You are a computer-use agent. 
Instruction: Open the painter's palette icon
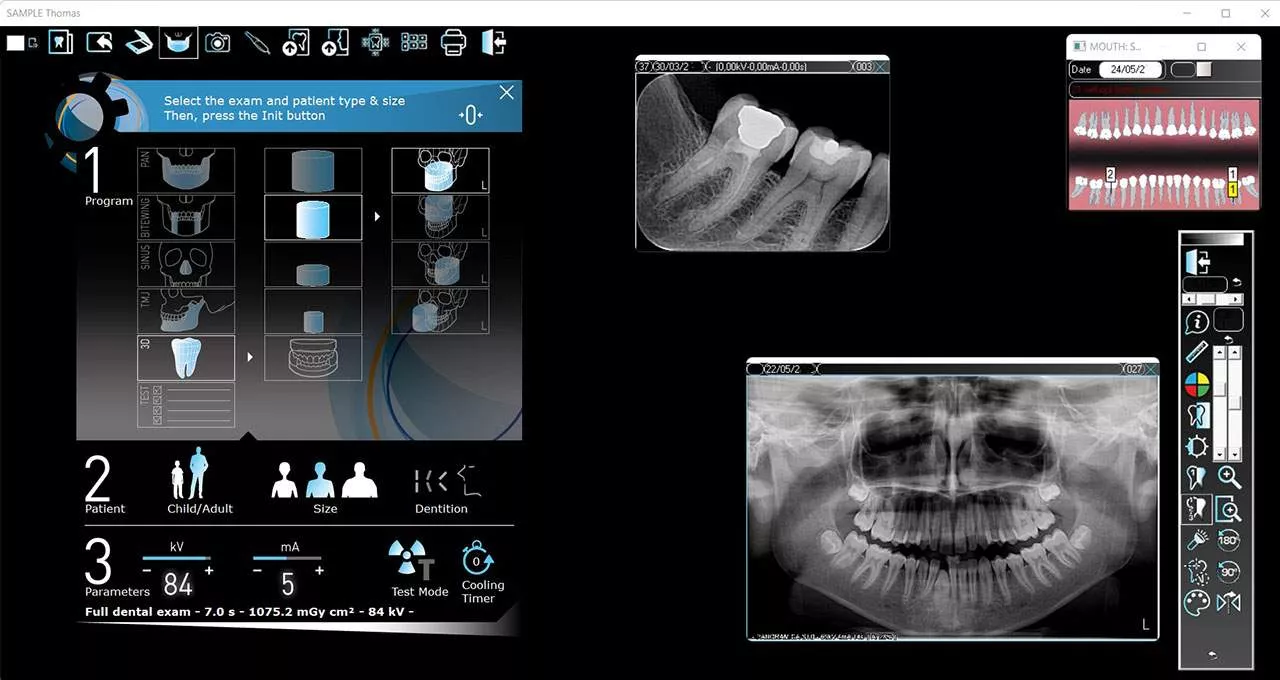coord(1197,603)
